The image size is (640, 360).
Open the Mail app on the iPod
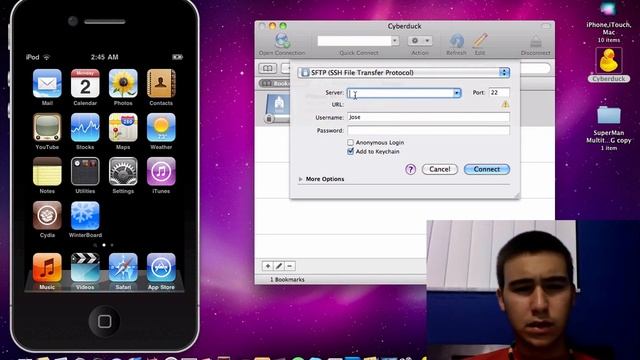coord(47,83)
